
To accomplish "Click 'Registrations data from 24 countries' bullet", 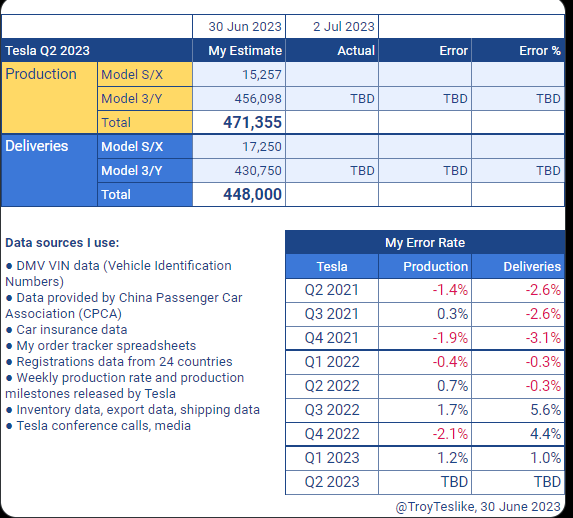I will coord(119,362).
